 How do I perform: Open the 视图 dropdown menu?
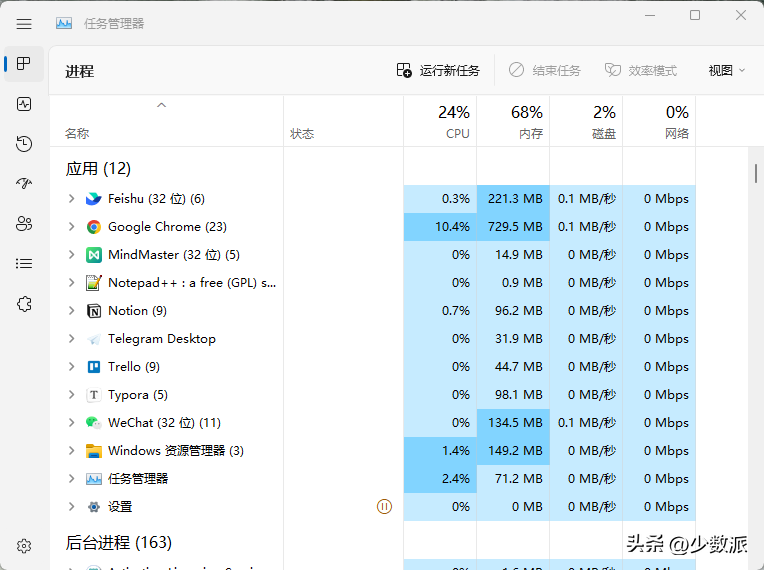(x=727, y=71)
